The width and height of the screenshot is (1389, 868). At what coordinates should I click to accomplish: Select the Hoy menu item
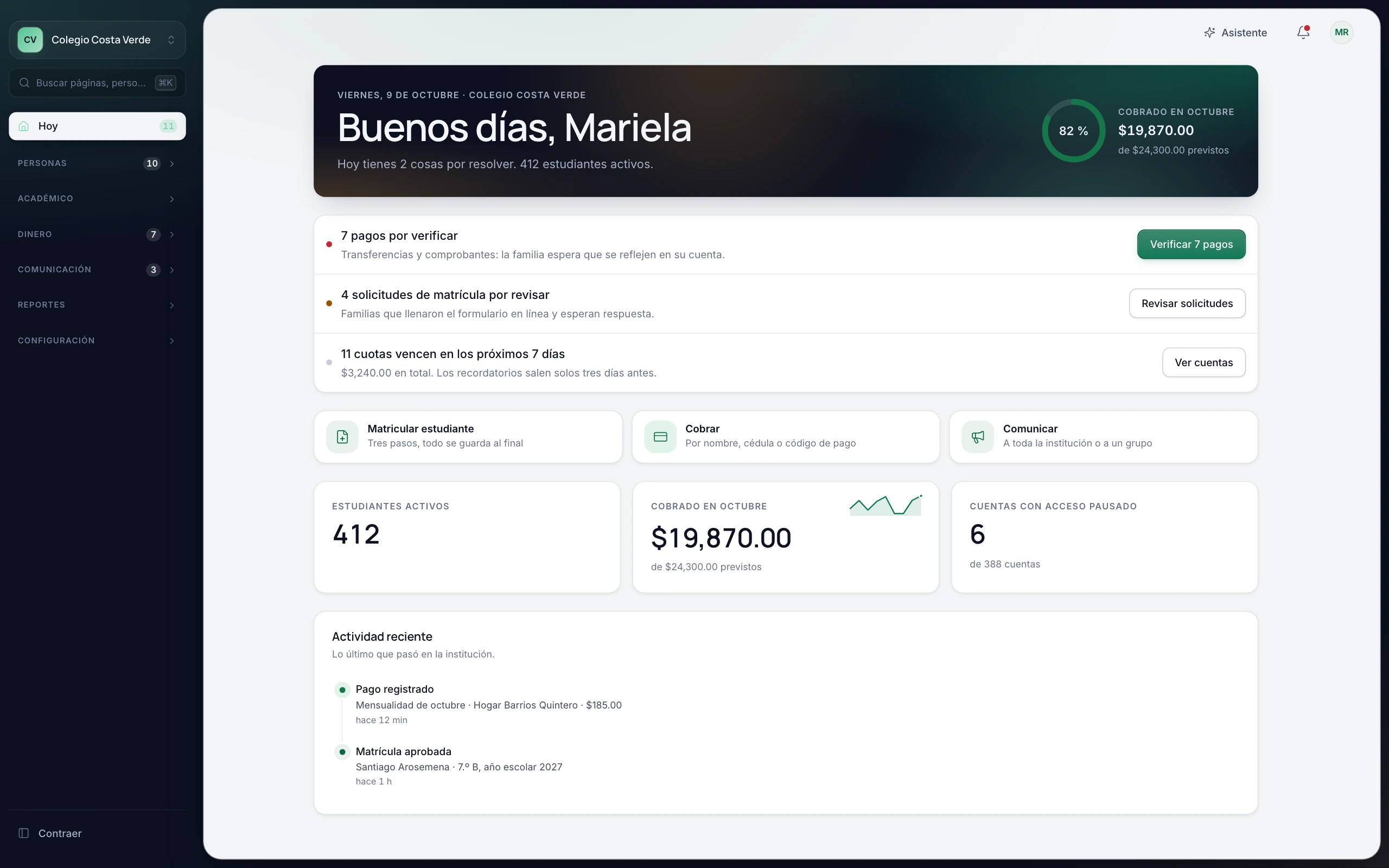[x=97, y=126]
